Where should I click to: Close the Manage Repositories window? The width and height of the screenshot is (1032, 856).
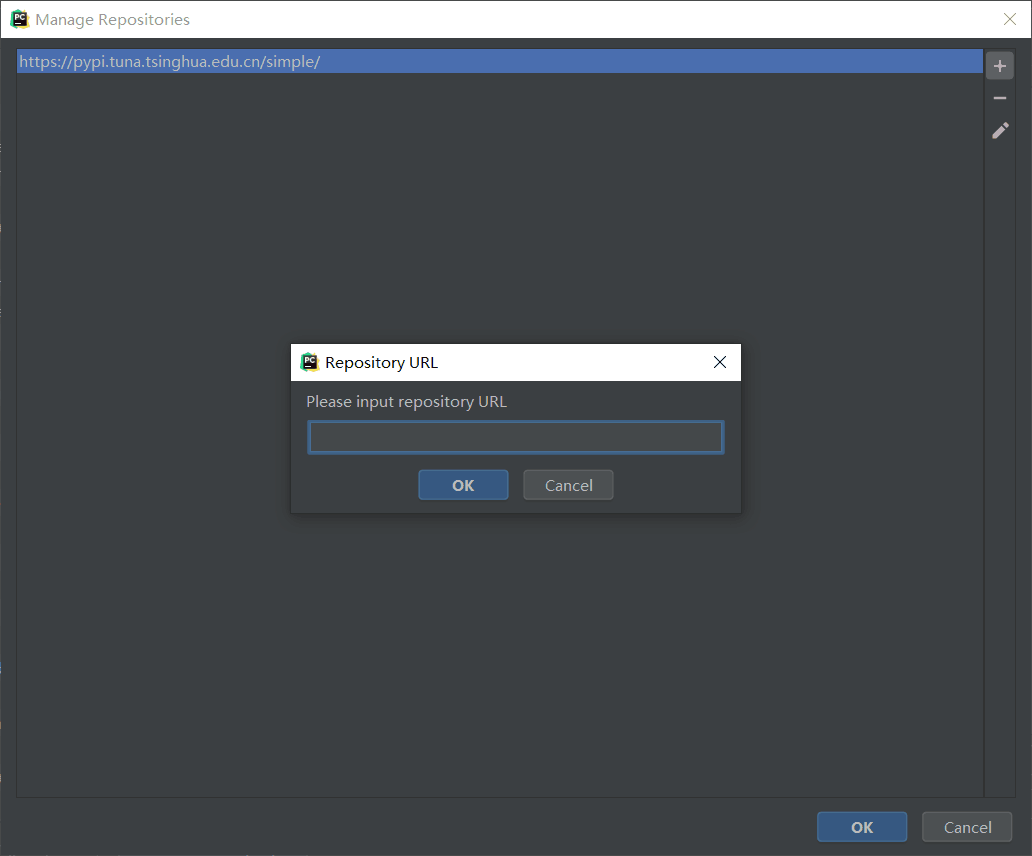pos(1010,19)
